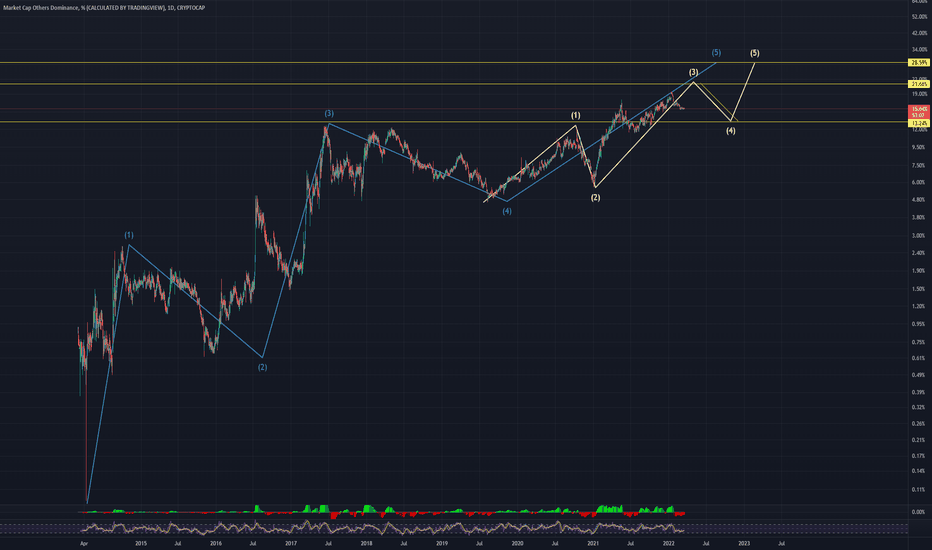This screenshot has height=550, width=932.
Task: Select the white (2) wave label
Action: (x=595, y=197)
